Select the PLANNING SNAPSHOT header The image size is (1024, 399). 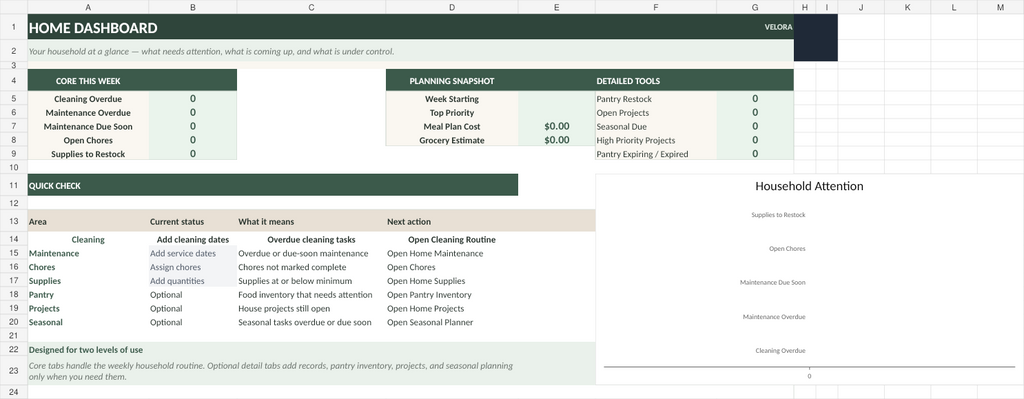[451, 81]
